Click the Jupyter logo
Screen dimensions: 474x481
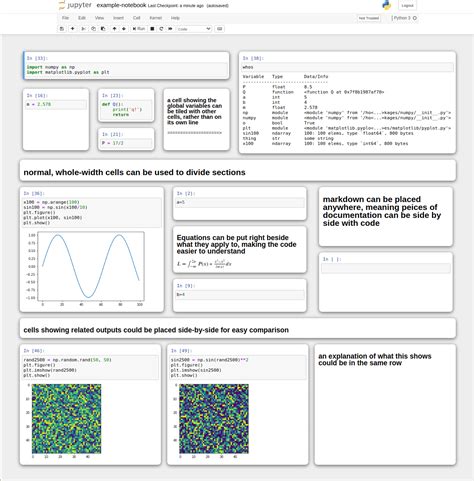75,5
